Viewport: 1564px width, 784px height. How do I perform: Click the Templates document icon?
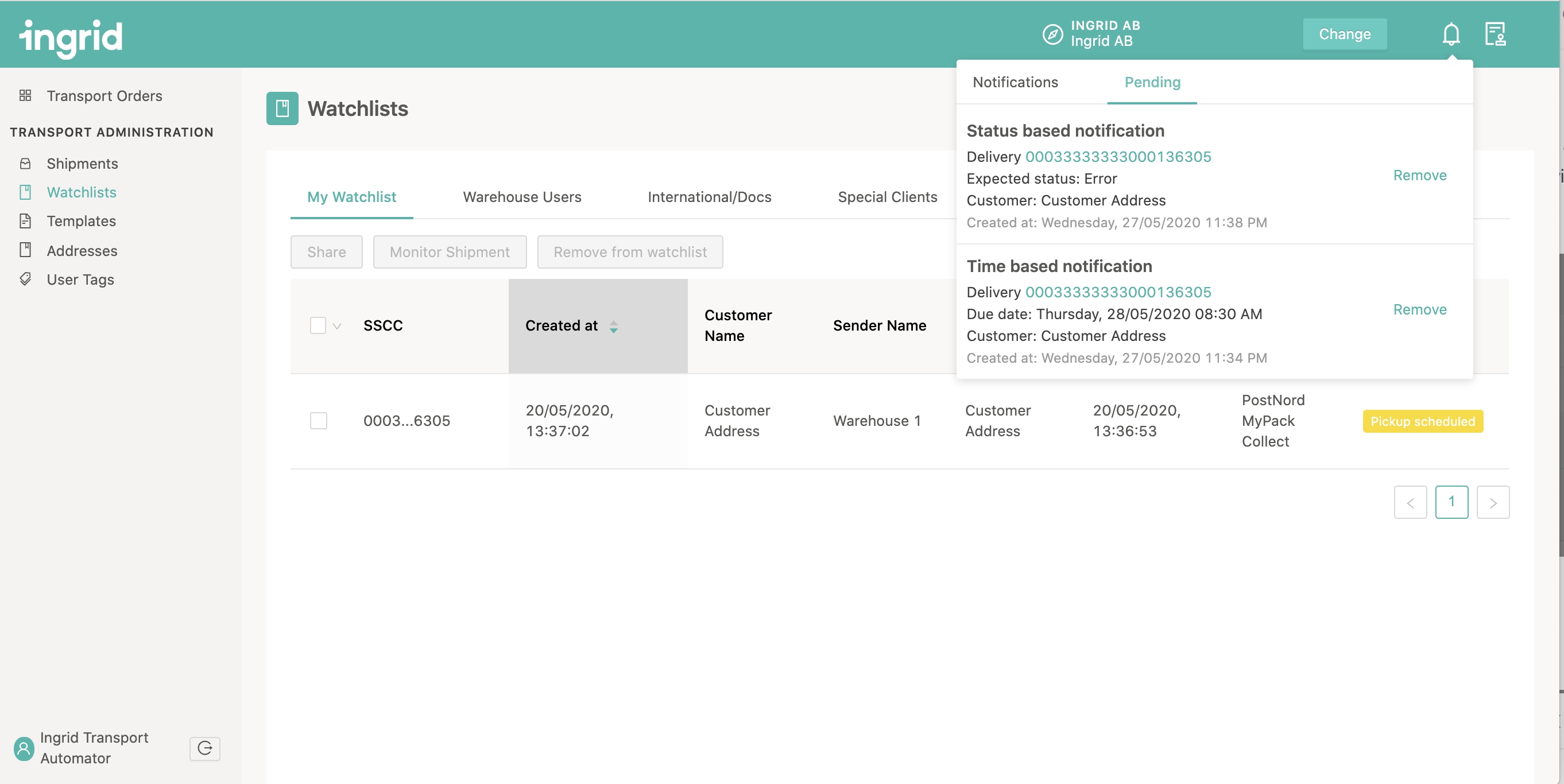(x=25, y=221)
